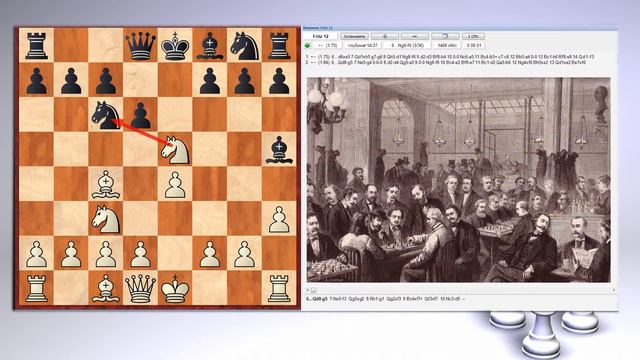Select the white knight on e5
Screen dimensions: 640x360
coord(175,150)
